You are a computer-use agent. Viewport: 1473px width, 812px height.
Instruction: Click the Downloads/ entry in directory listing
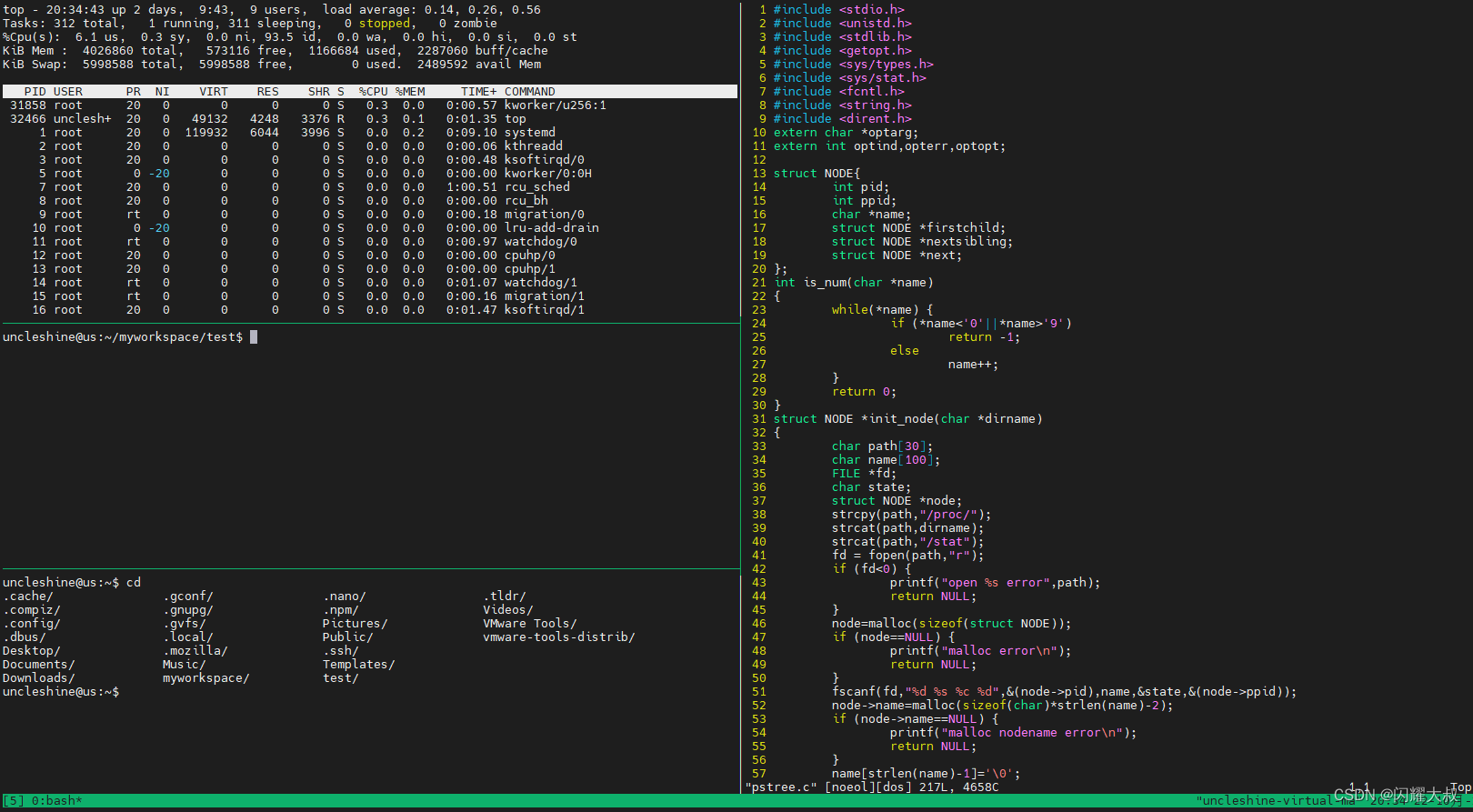tap(38, 678)
